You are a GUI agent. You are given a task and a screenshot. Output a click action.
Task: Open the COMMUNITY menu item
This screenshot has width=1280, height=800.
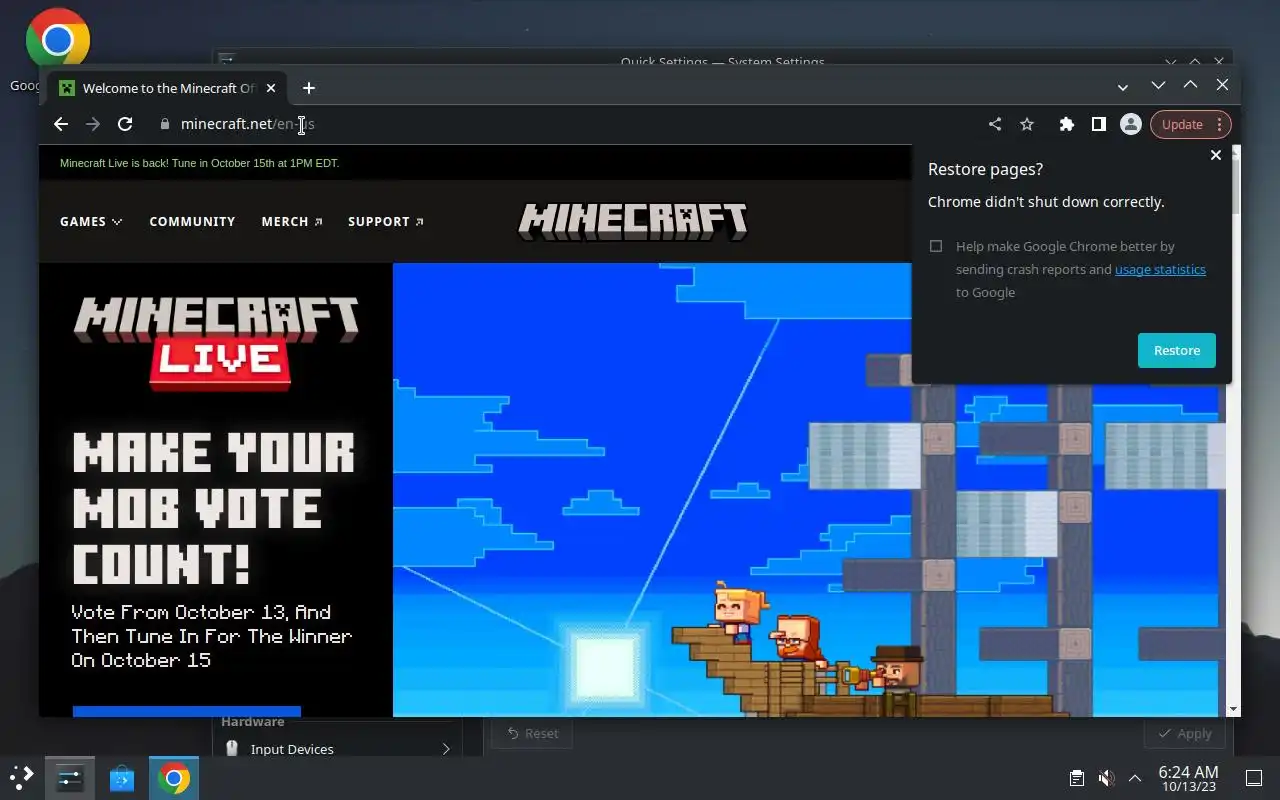click(192, 221)
